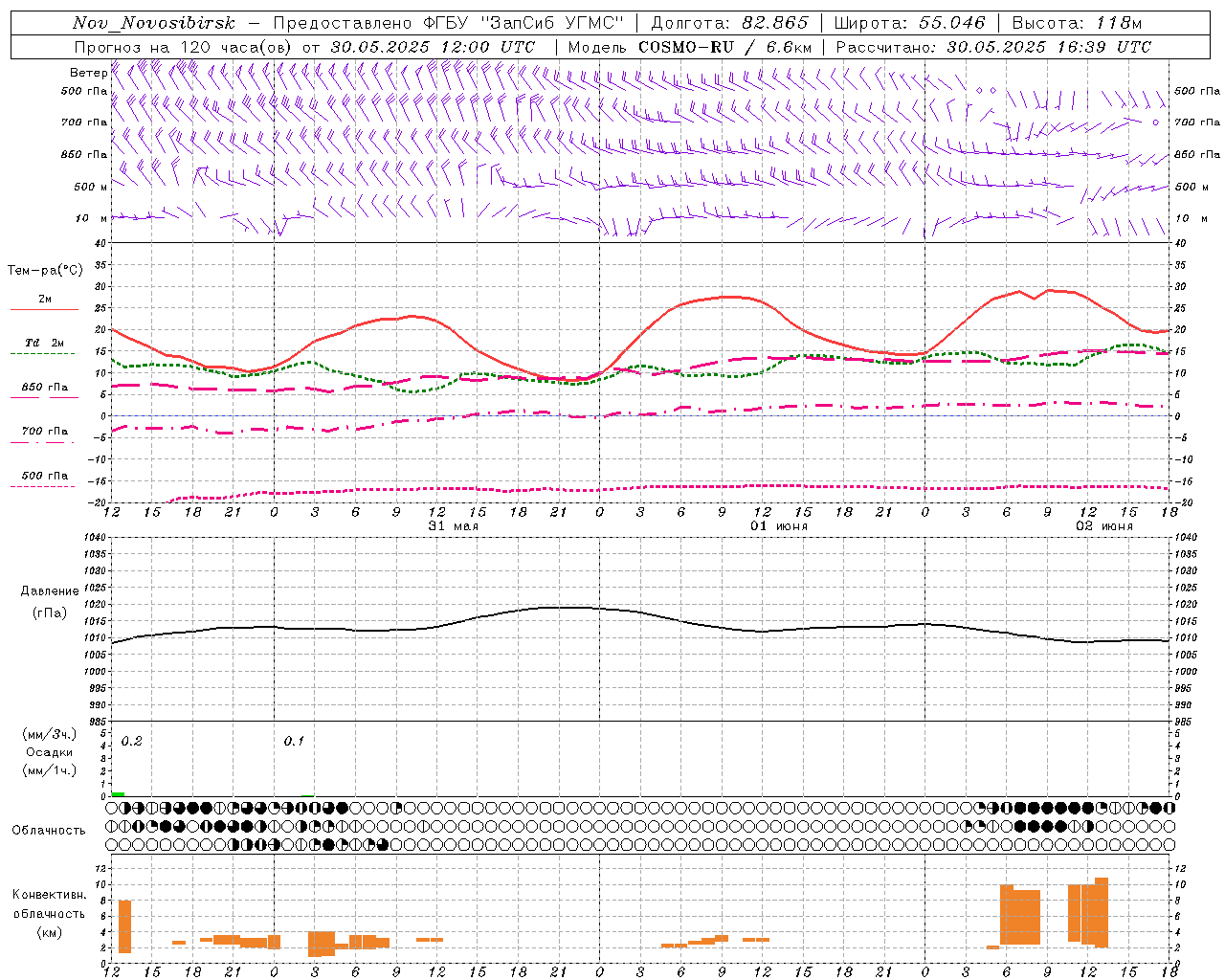The width and height of the screenshot is (1225, 980).
Task: Select the Модель COSMO-RU / 6.6км label
Action: coord(690,47)
